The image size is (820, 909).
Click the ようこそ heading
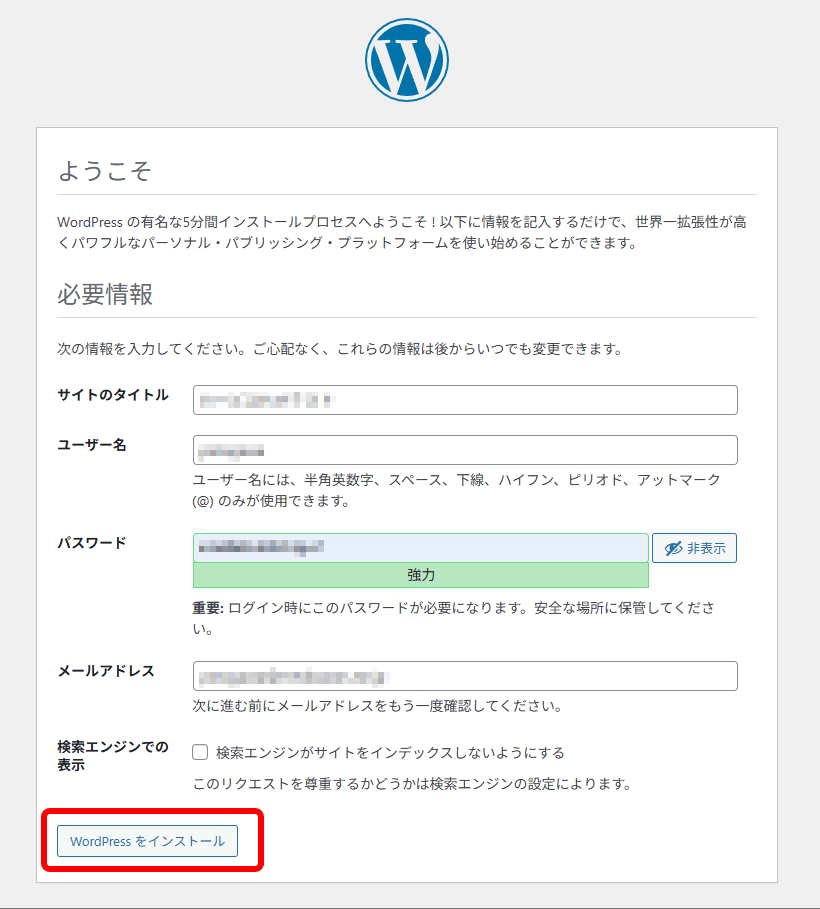[104, 170]
